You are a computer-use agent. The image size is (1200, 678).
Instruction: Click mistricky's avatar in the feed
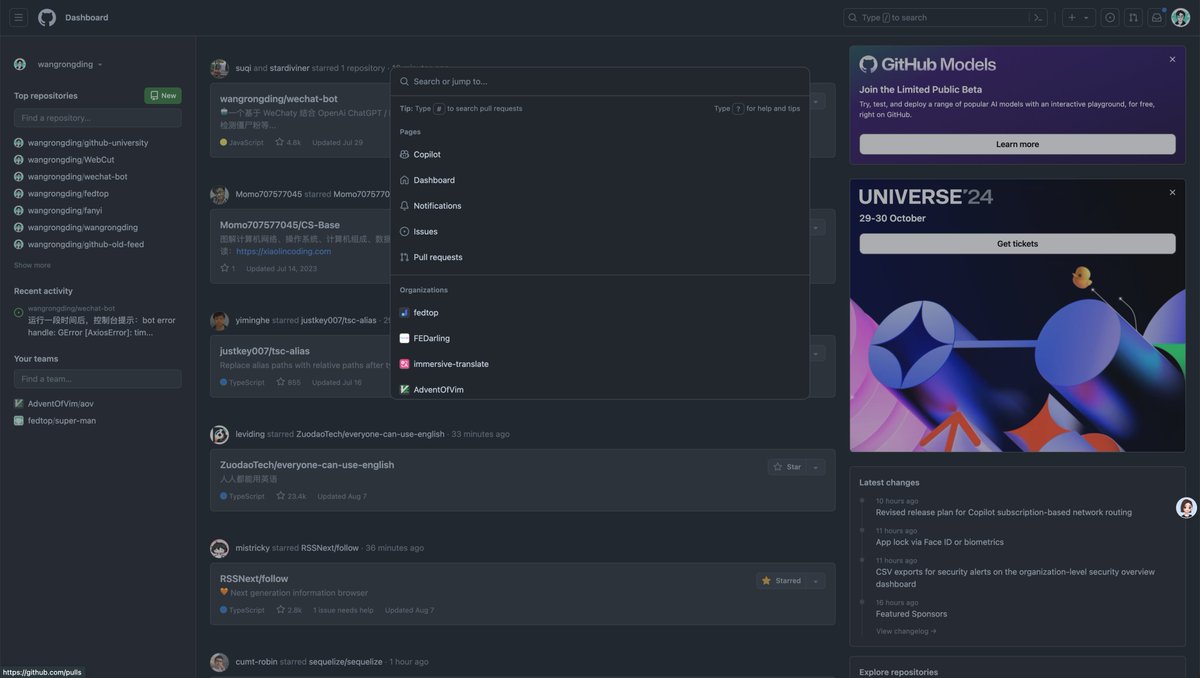coord(219,548)
